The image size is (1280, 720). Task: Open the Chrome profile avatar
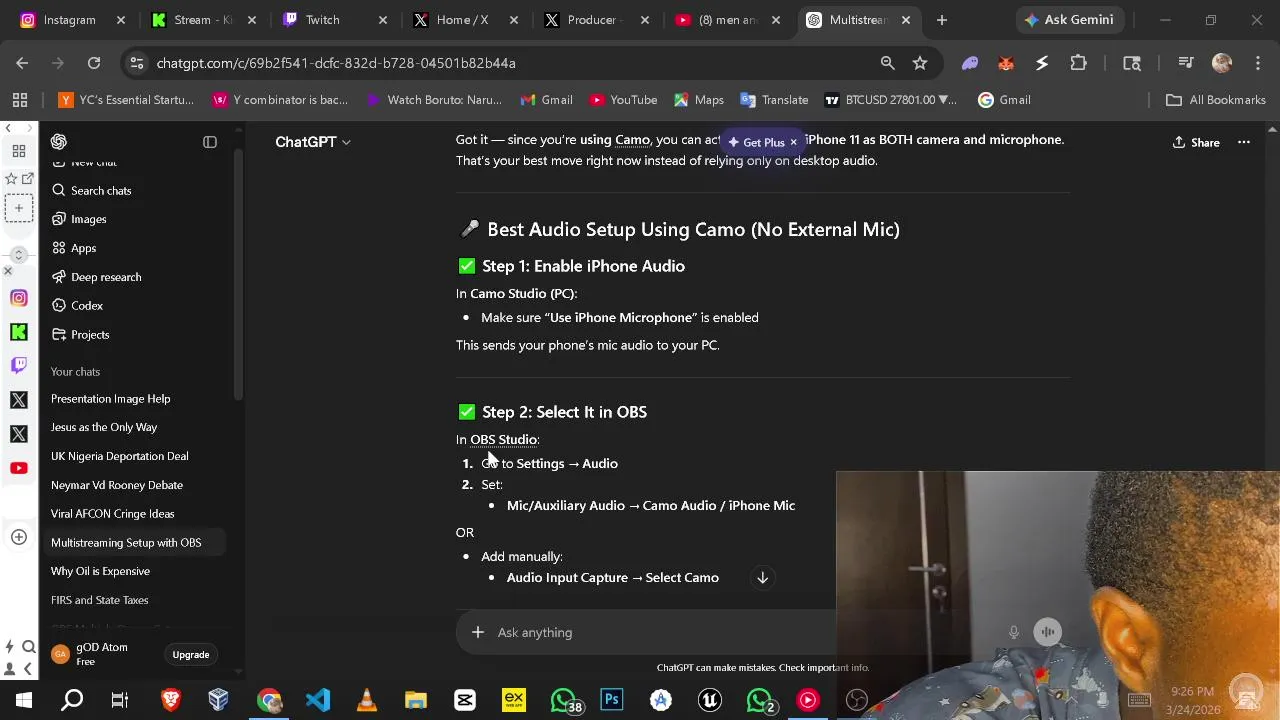(1222, 63)
